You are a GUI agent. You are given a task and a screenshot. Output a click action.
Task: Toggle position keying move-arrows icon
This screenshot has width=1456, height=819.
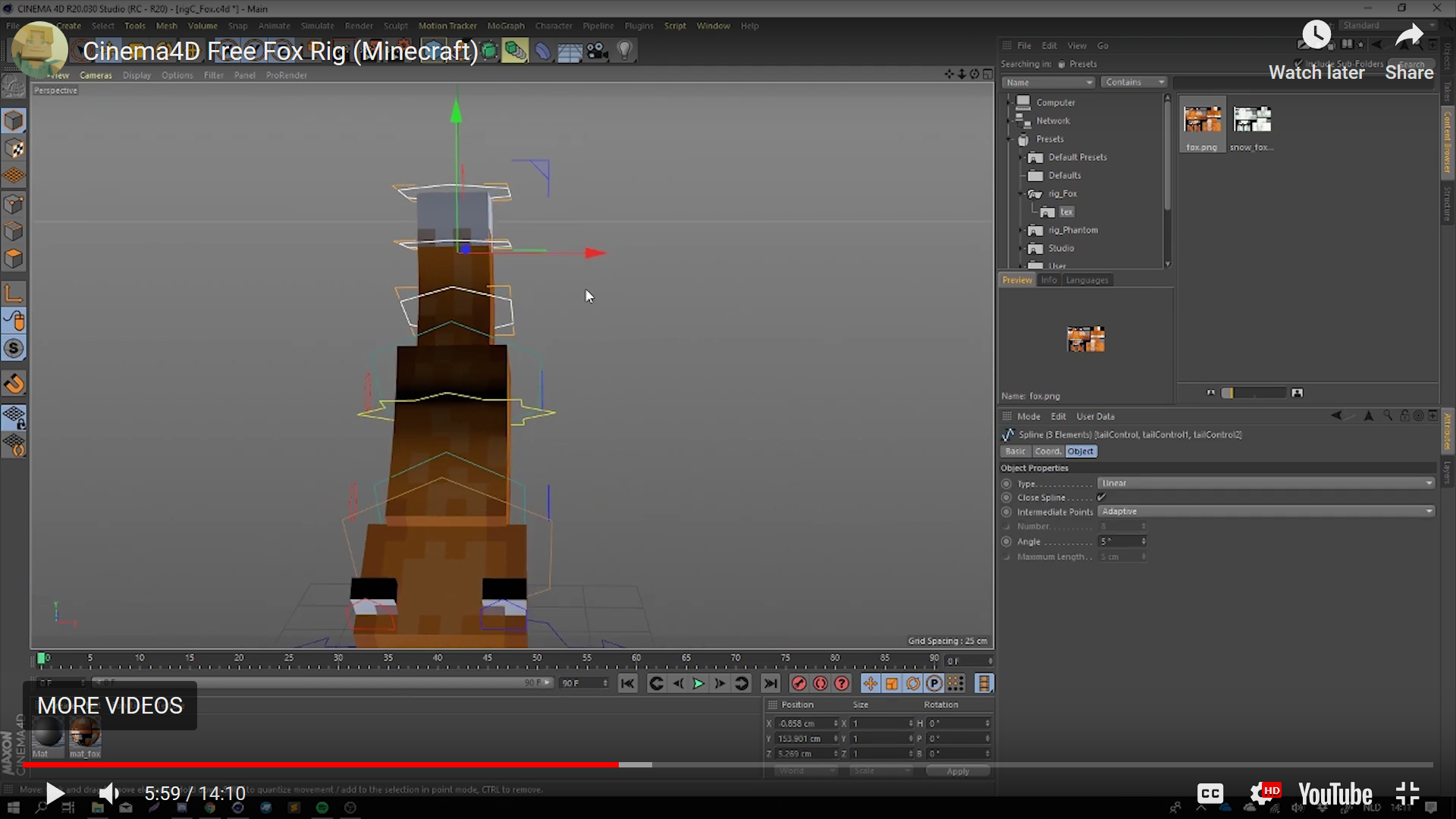[870, 683]
